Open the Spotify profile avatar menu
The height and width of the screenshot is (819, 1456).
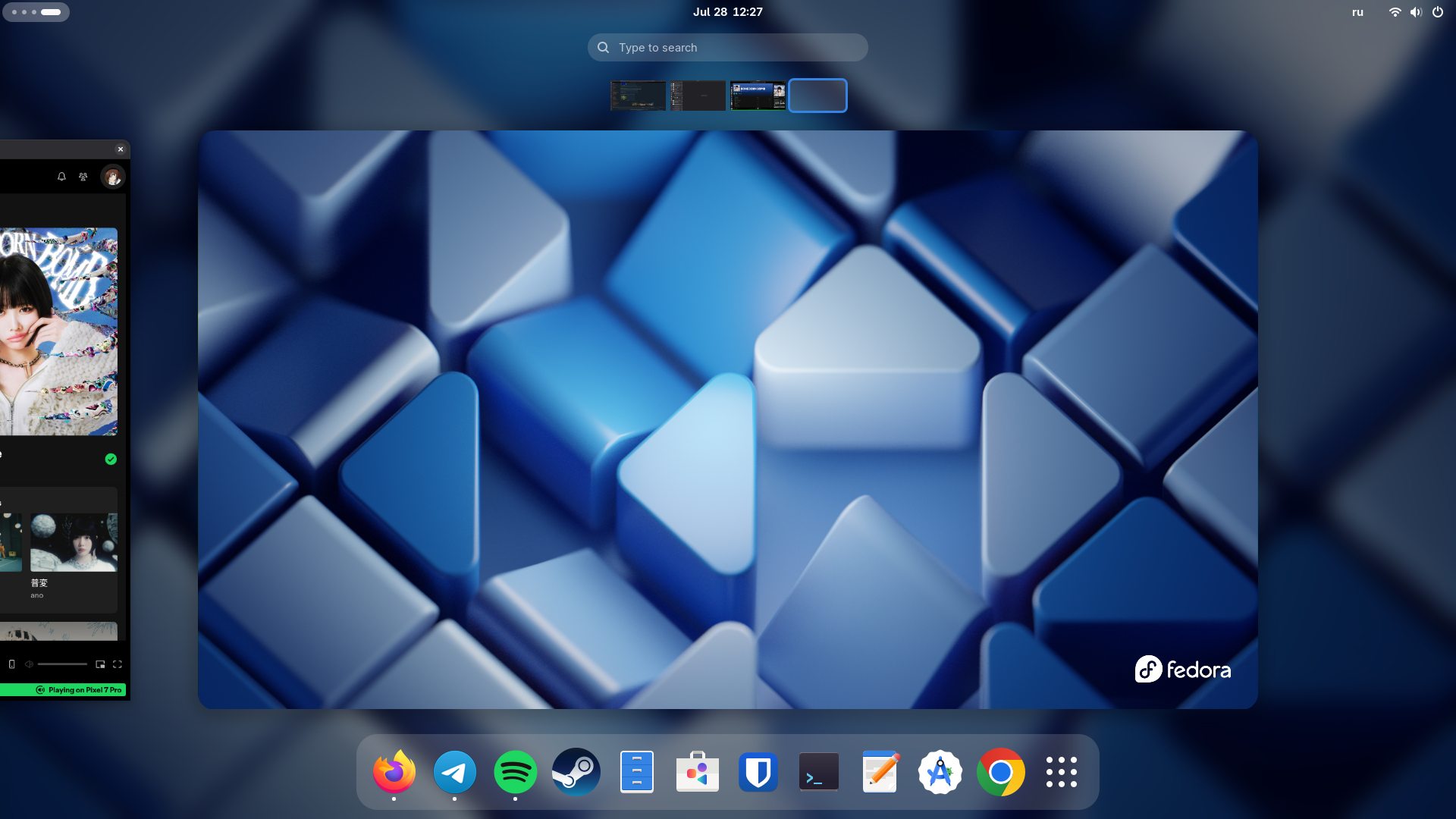(113, 177)
